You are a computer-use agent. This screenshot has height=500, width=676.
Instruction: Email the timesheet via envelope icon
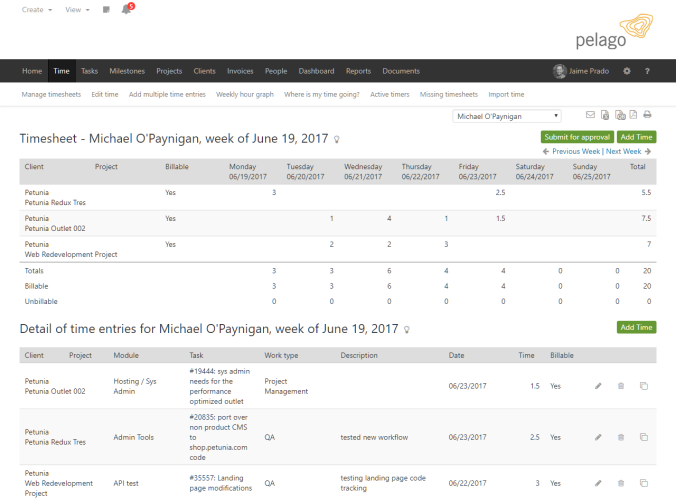click(590, 115)
